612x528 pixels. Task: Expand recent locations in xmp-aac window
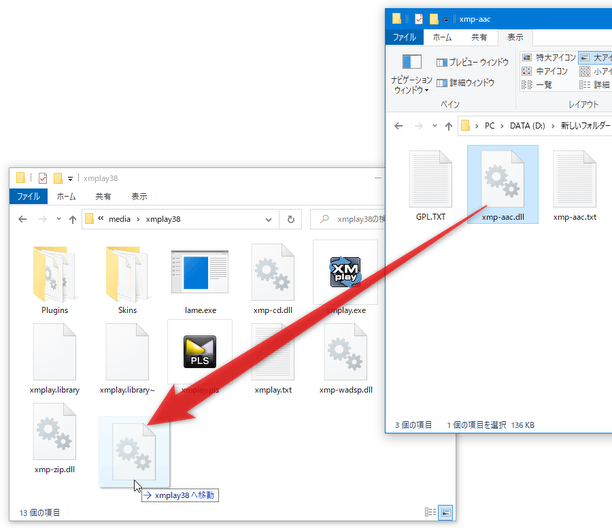click(x=435, y=126)
